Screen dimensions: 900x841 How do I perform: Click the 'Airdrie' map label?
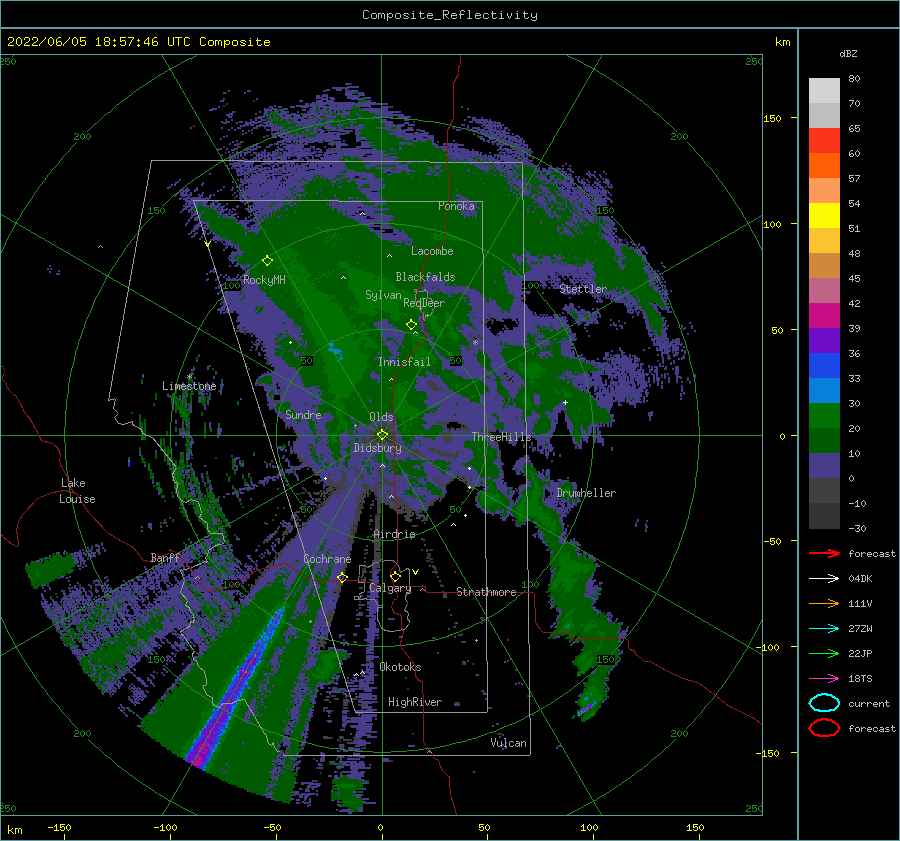click(394, 534)
